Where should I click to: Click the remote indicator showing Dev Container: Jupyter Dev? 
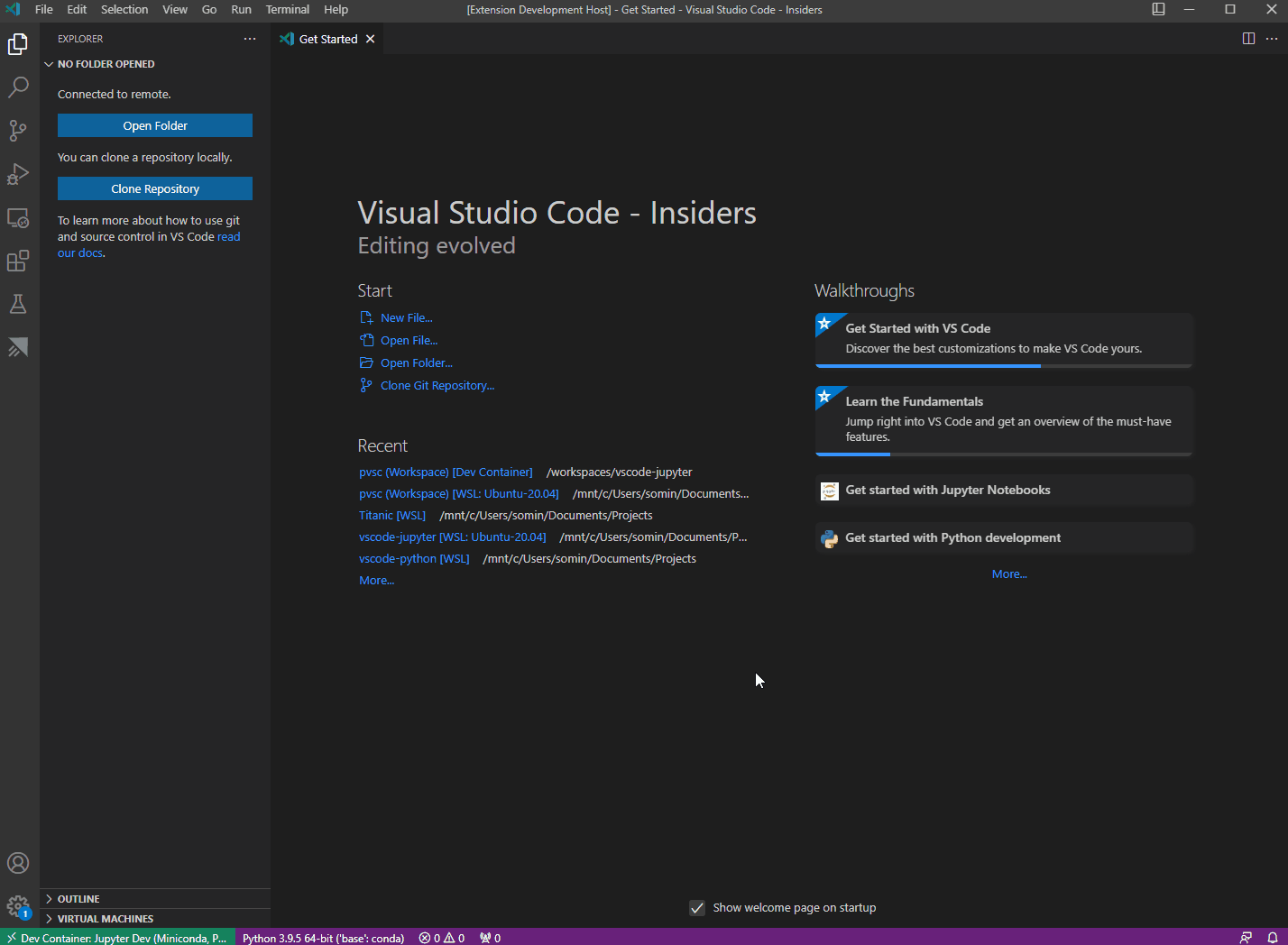tap(117, 938)
